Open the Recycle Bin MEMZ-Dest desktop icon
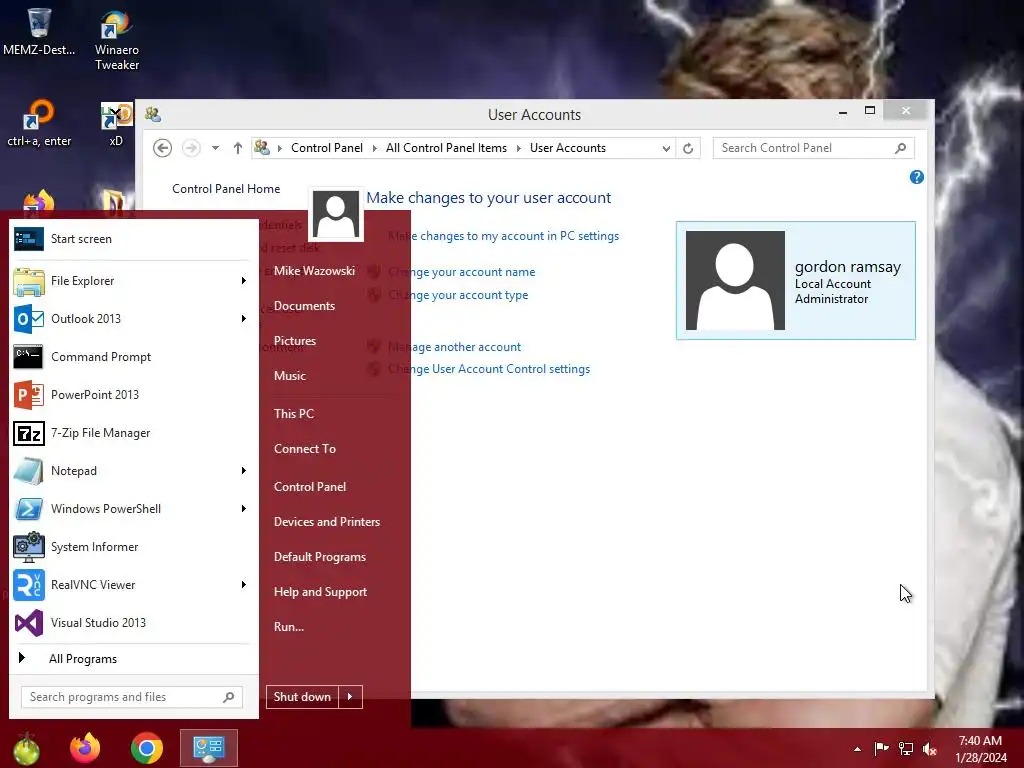The width and height of the screenshot is (1024, 768). pos(39,31)
